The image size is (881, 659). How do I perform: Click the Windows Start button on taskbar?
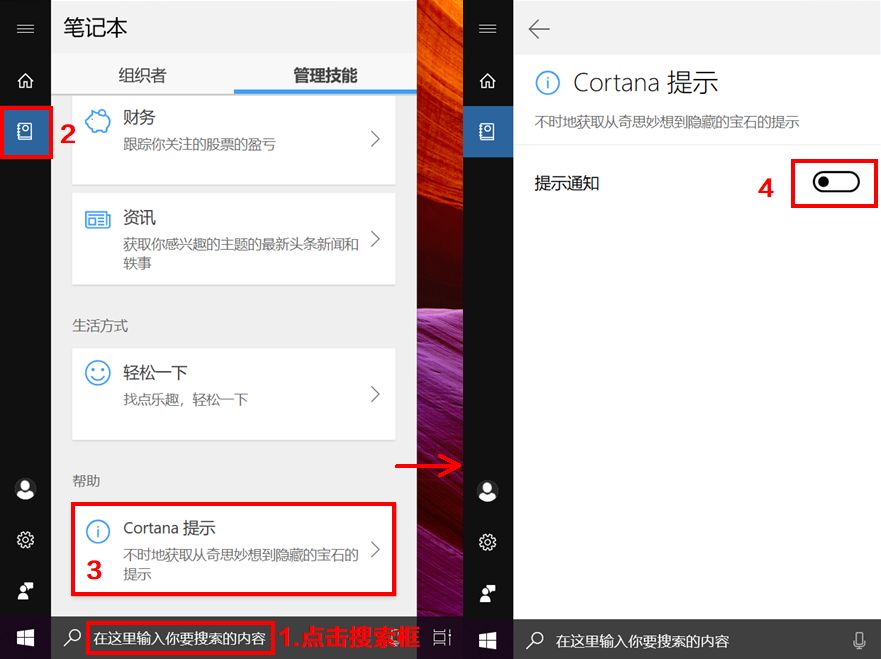pos(25,637)
